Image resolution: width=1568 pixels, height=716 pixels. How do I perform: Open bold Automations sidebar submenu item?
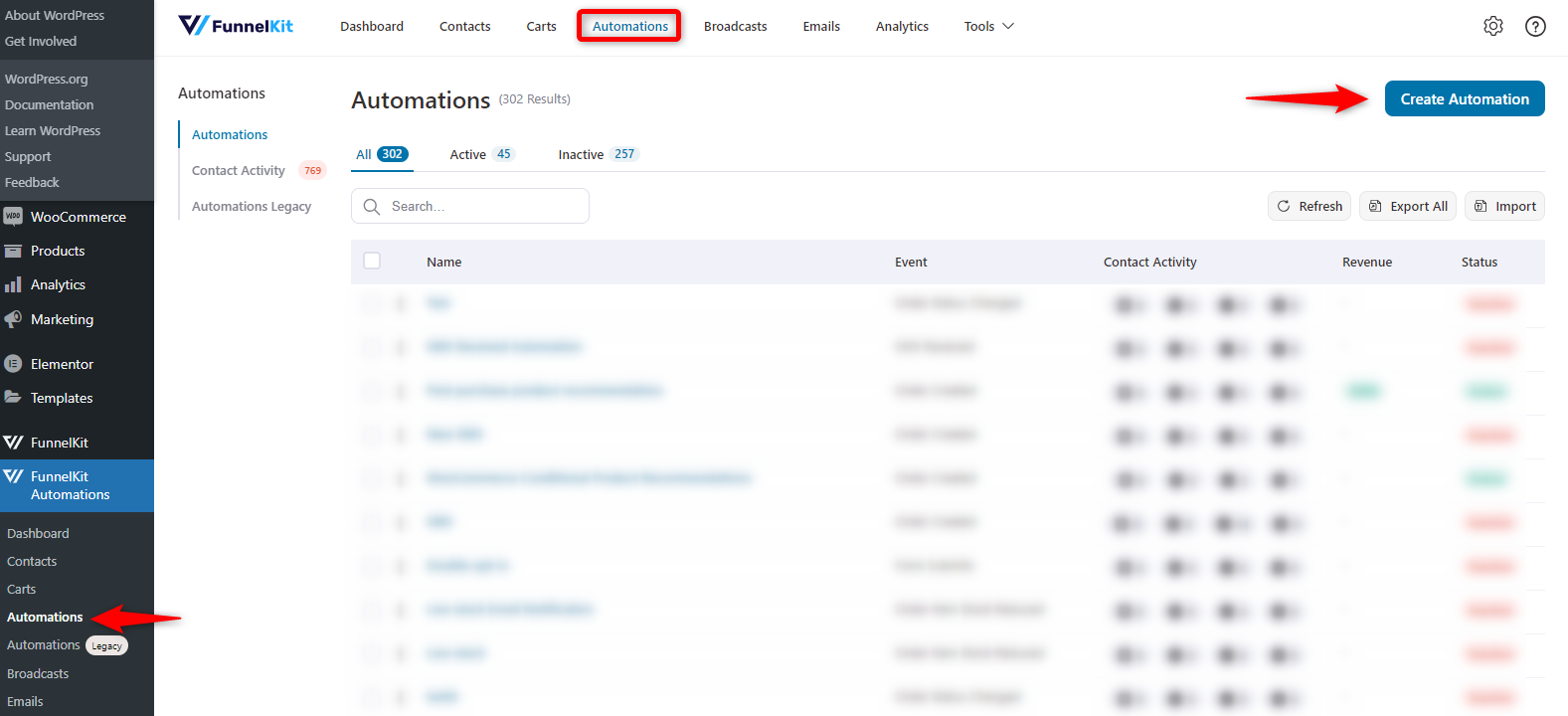click(45, 617)
